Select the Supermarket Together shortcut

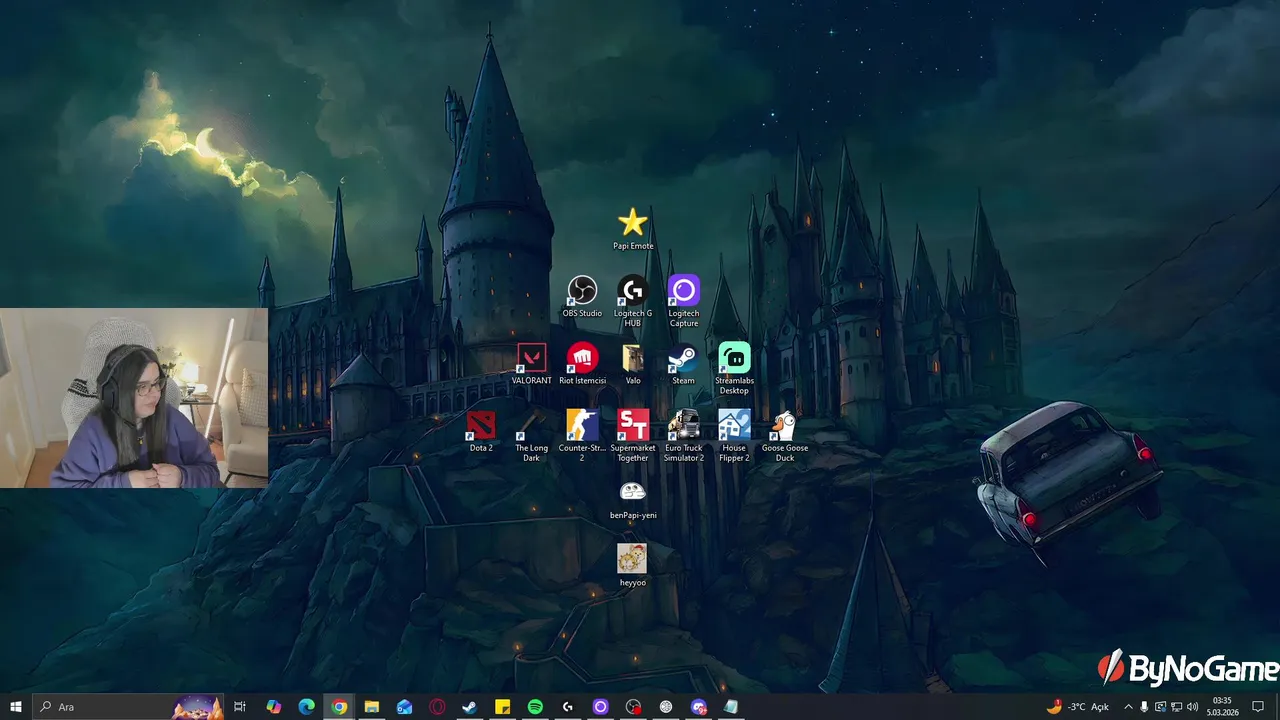click(x=633, y=436)
